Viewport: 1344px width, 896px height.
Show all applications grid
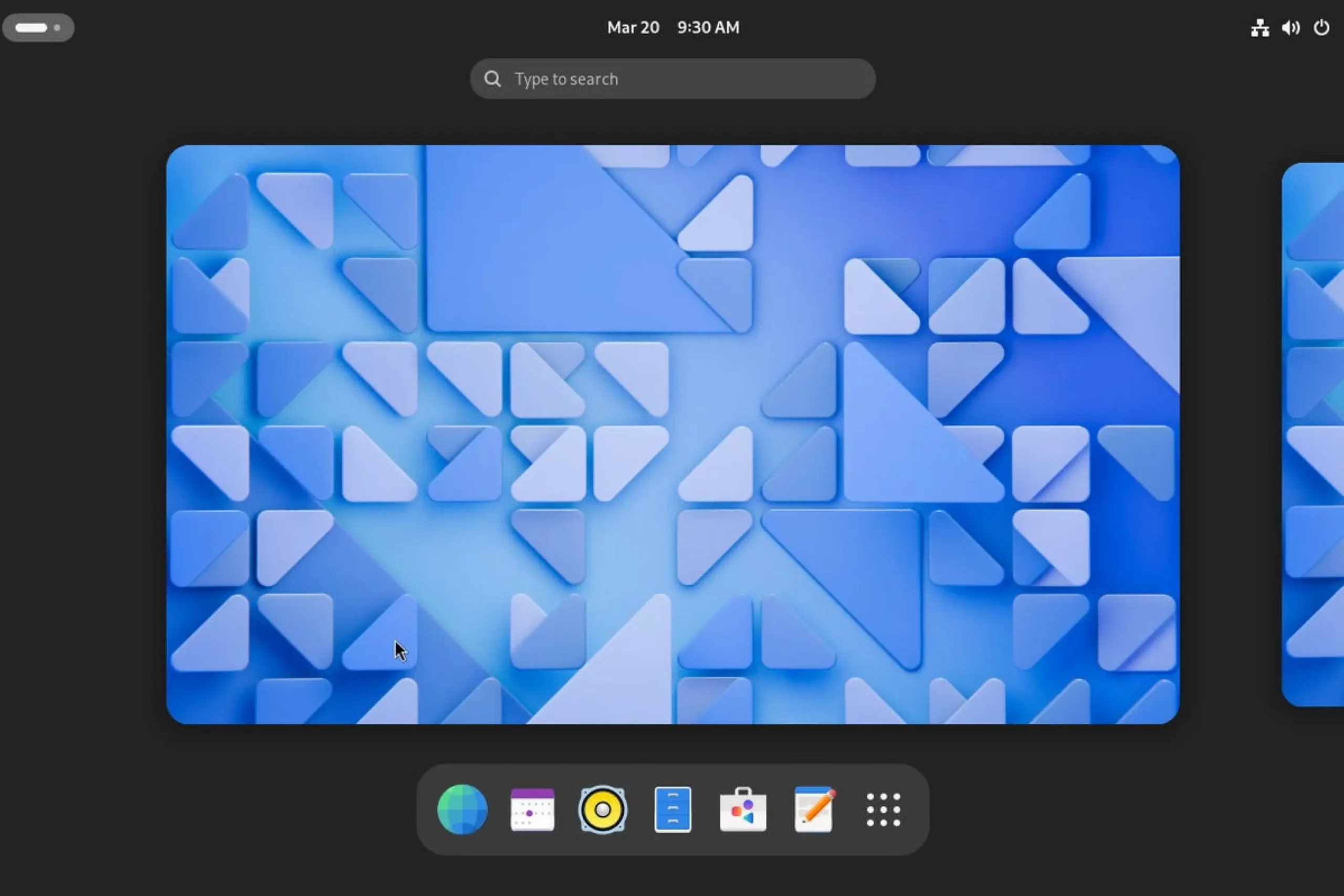tap(884, 809)
